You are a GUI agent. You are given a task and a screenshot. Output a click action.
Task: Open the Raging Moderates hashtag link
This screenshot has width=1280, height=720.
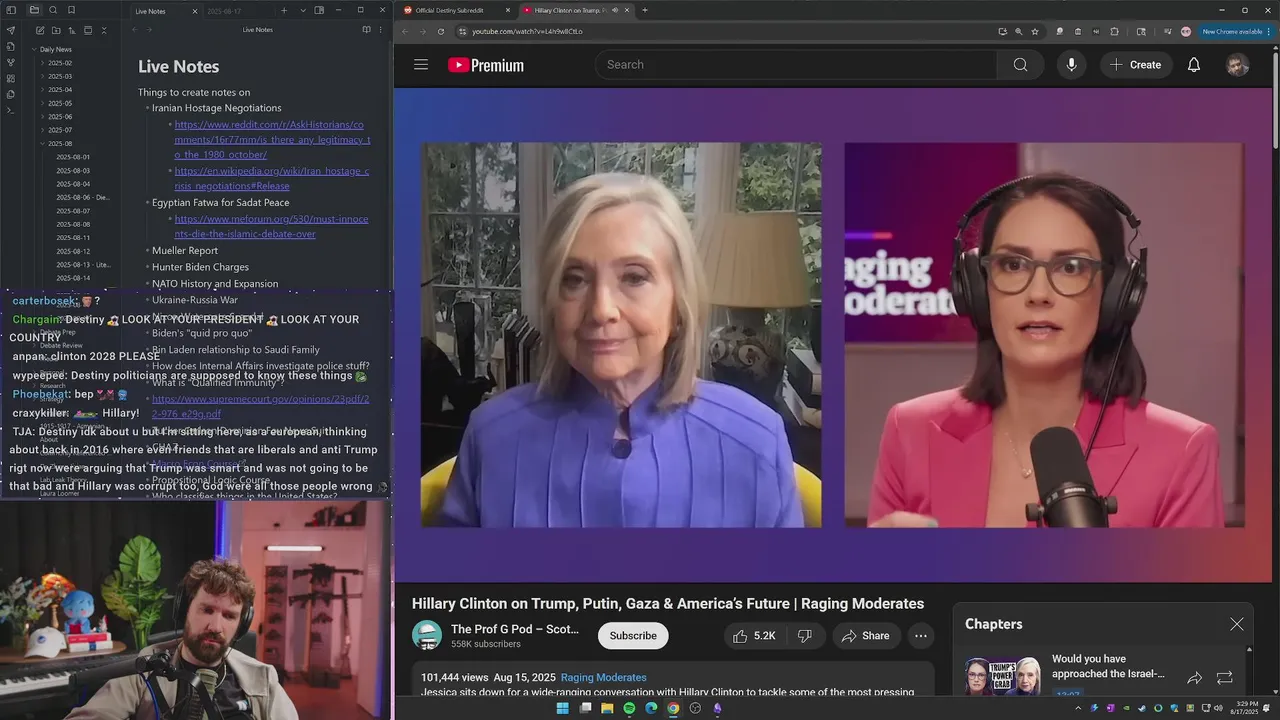point(604,678)
